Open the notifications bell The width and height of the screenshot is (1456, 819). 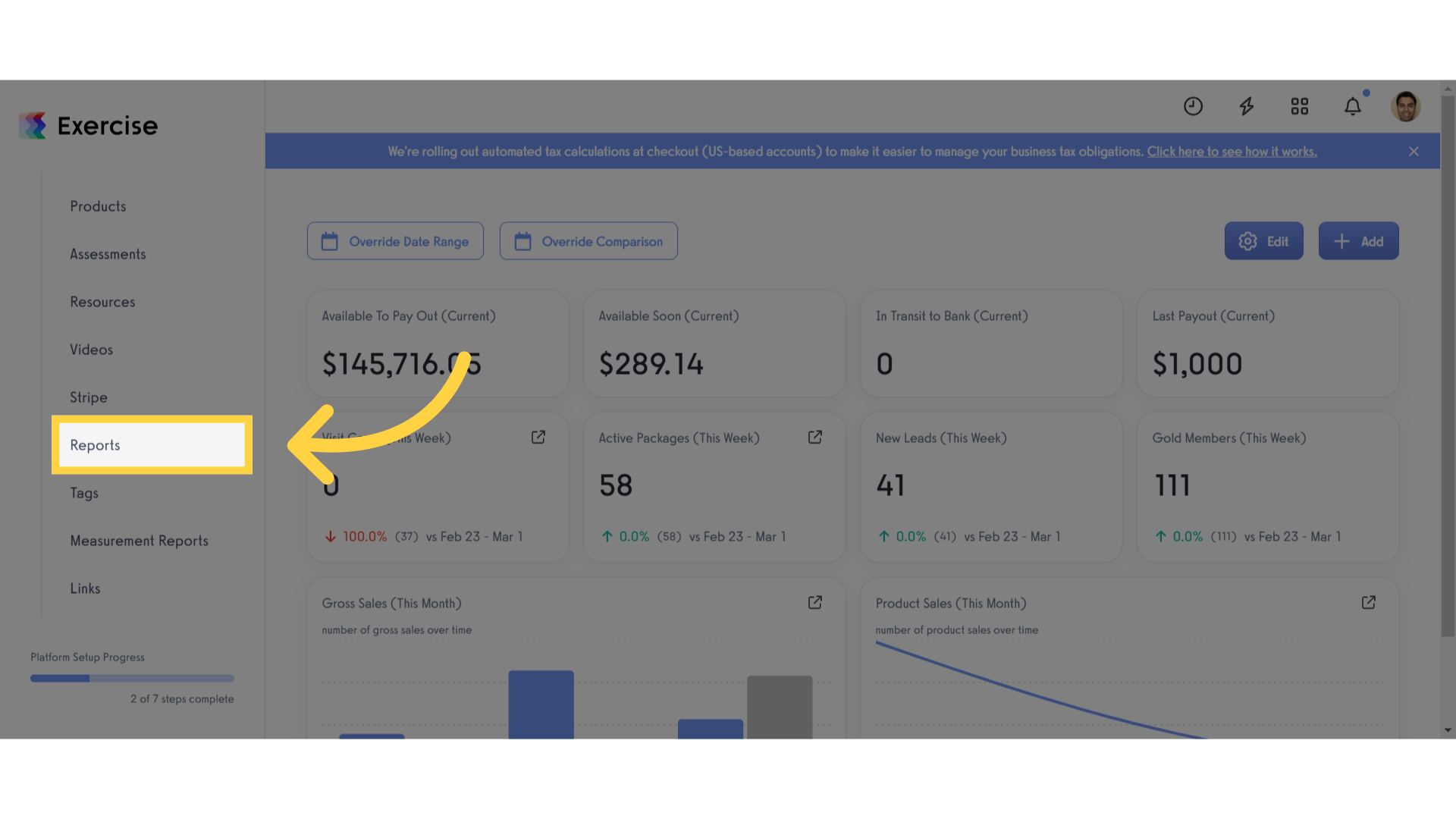tap(1353, 106)
